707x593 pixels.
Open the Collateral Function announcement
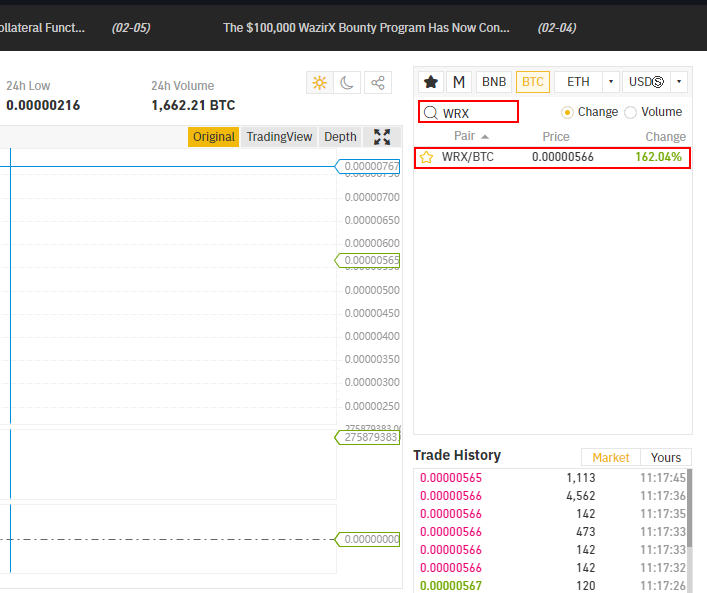click(x=42, y=28)
